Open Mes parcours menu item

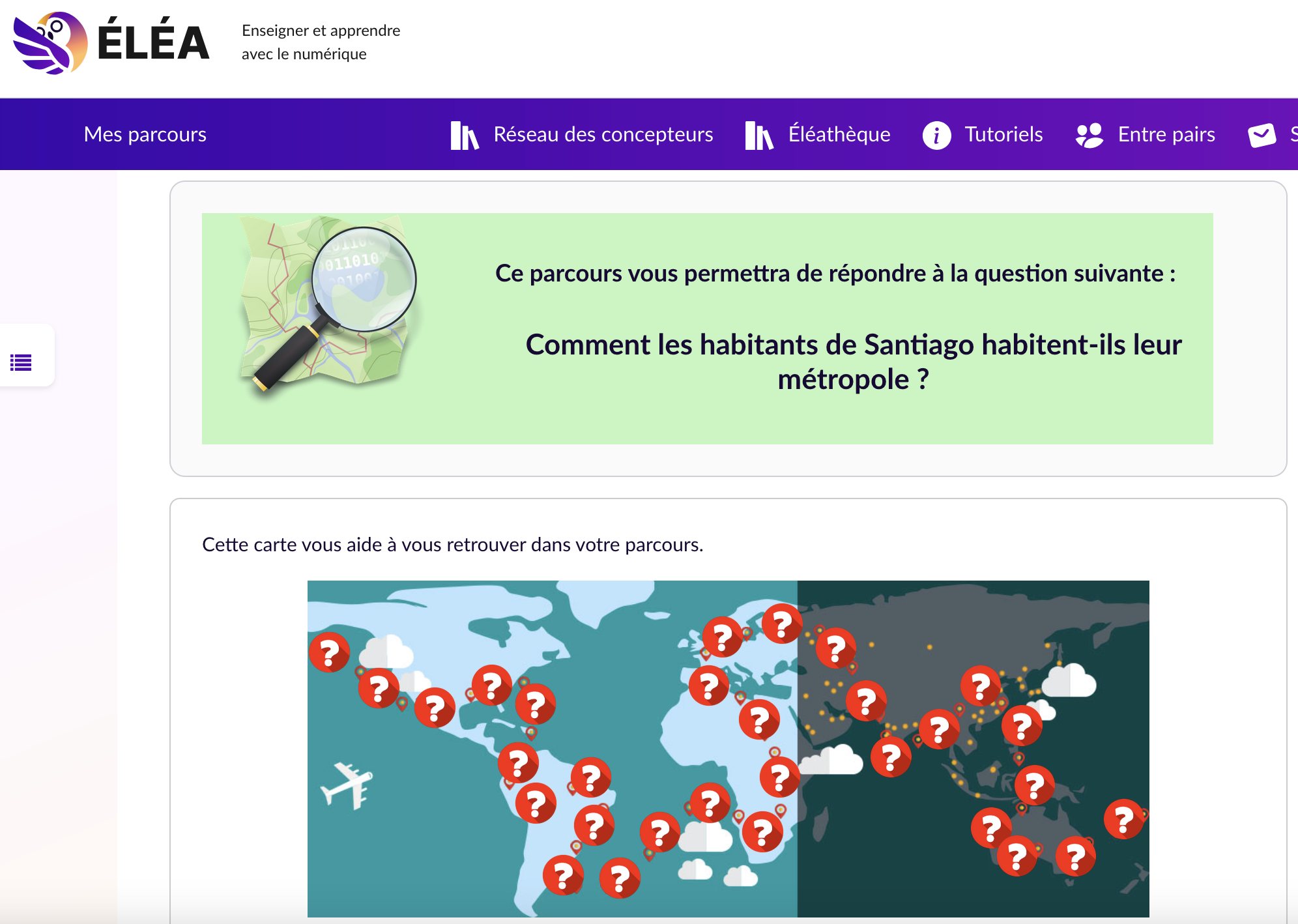[x=145, y=134]
